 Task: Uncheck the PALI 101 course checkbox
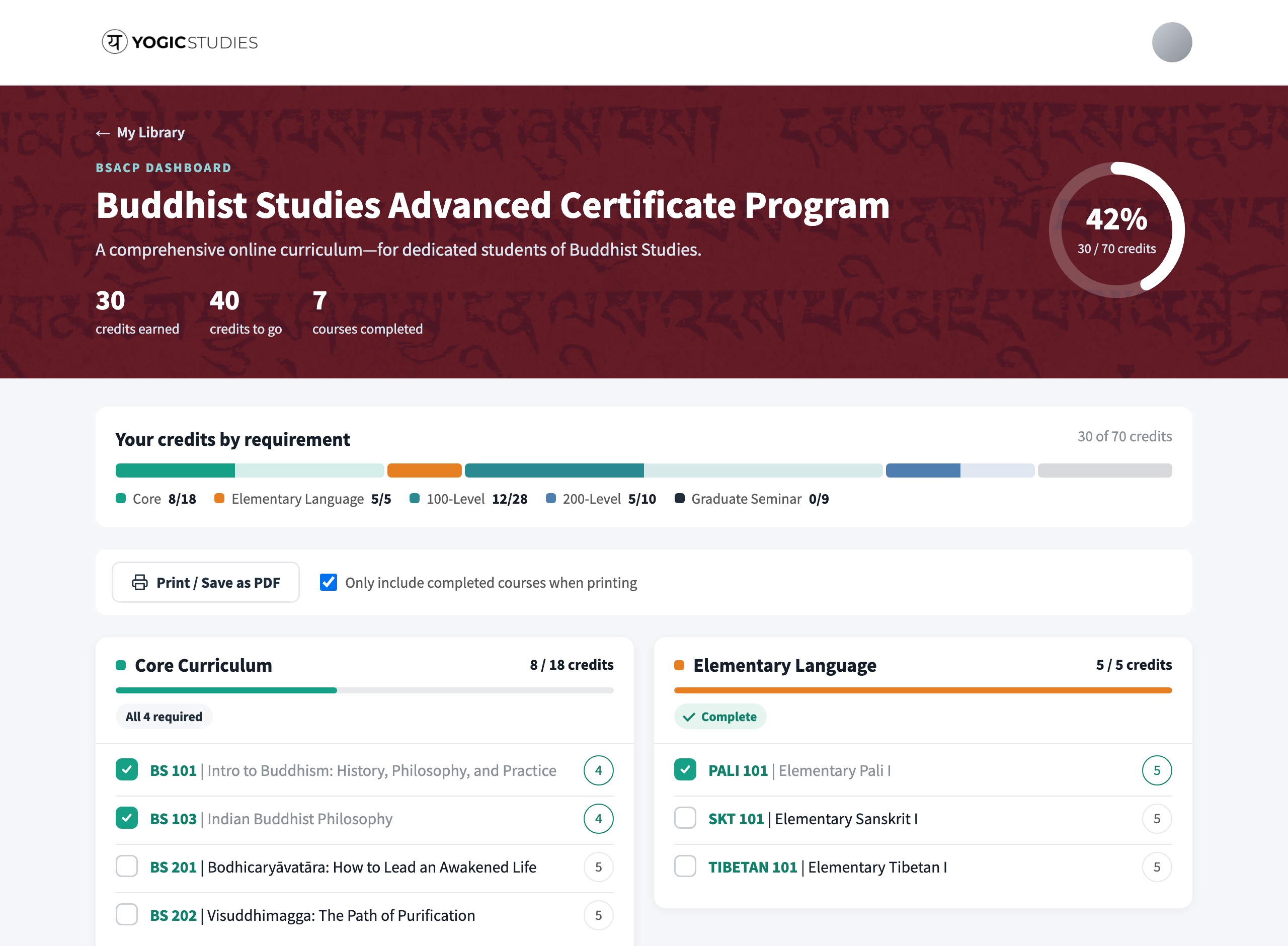pos(685,769)
